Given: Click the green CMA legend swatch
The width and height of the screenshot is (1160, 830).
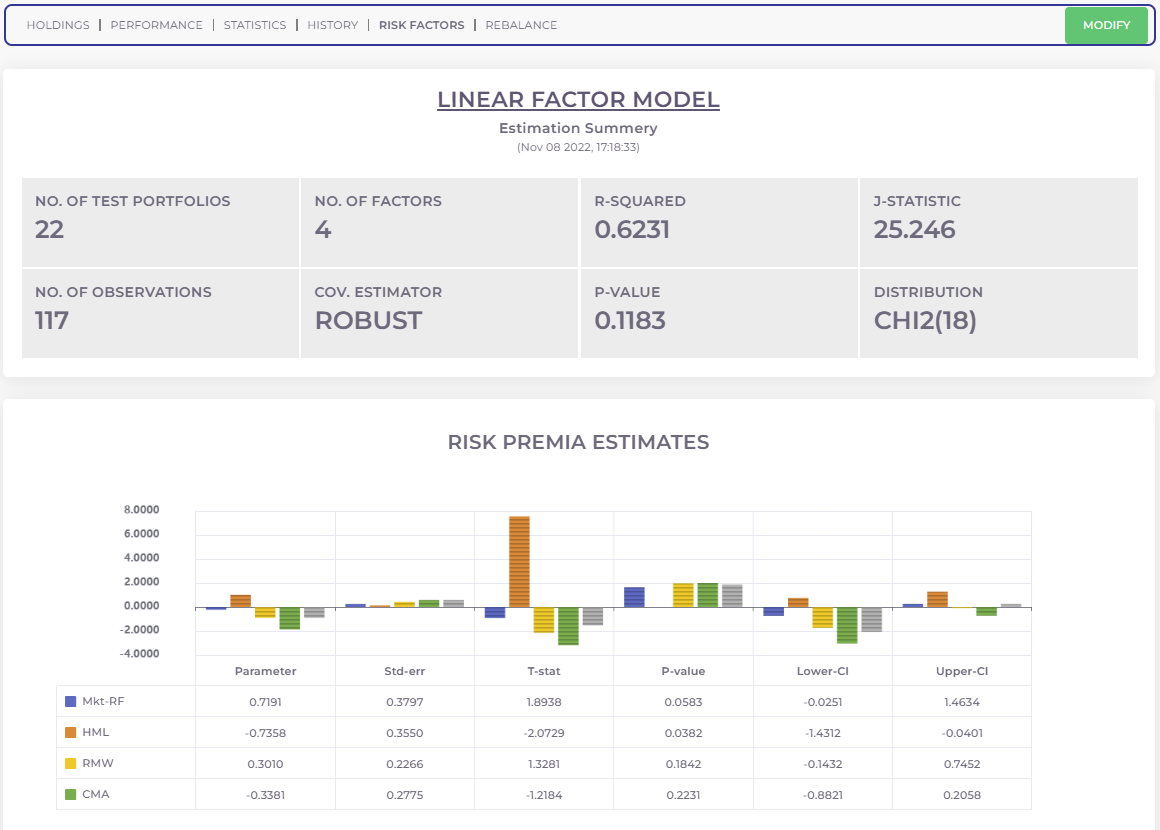Looking at the screenshot, I should [70, 795].
